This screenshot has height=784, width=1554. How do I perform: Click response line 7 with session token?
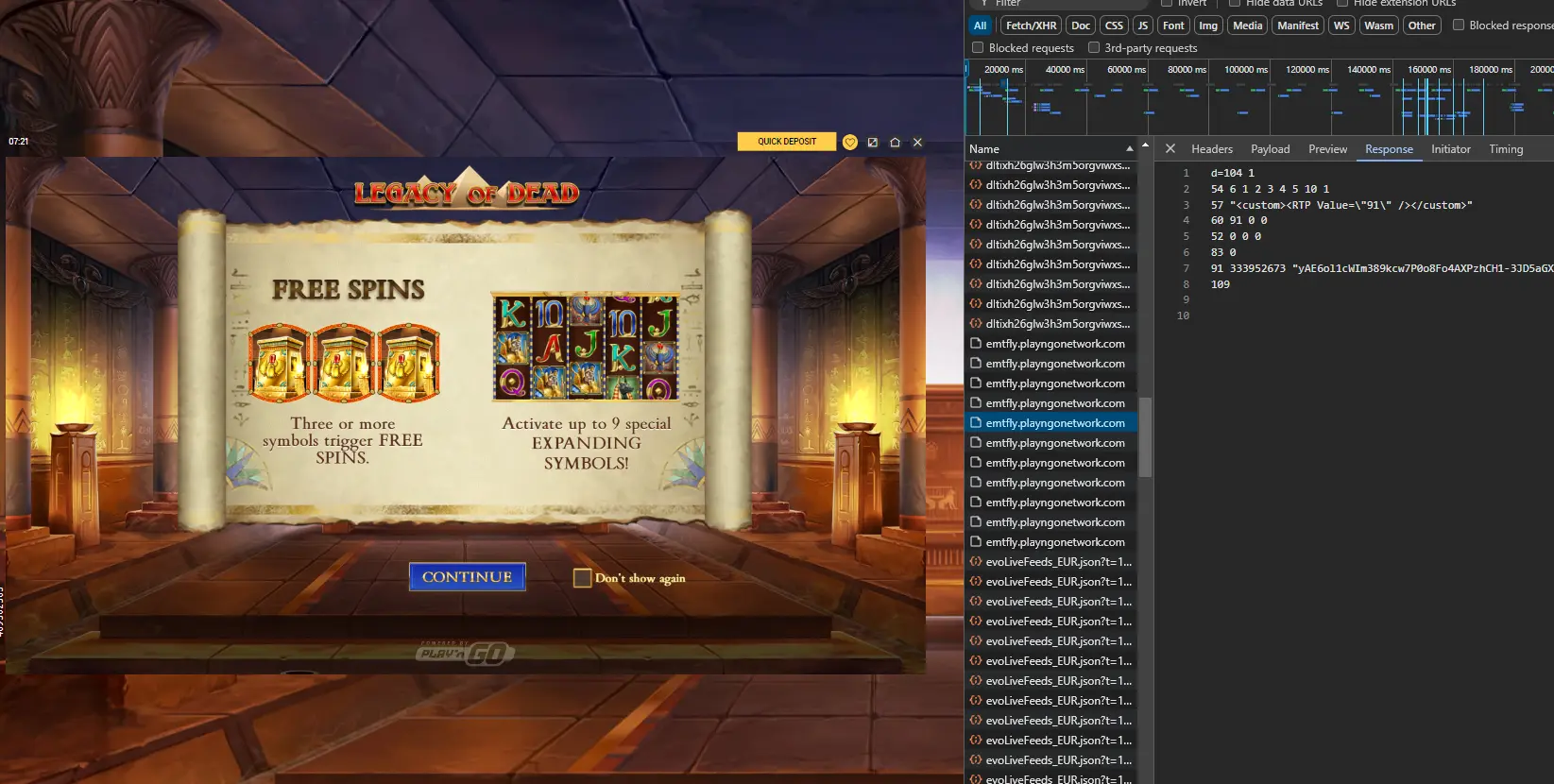click(x=1381, y=268)
